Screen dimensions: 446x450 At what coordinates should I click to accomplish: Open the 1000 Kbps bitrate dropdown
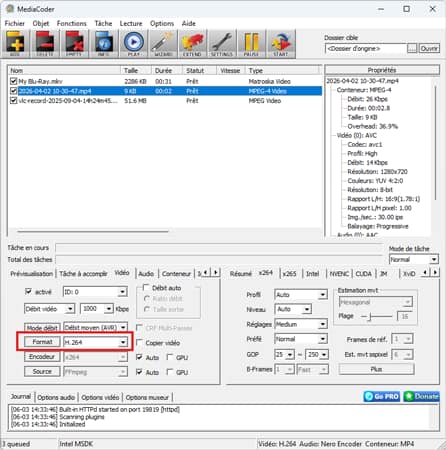(97, 309)
